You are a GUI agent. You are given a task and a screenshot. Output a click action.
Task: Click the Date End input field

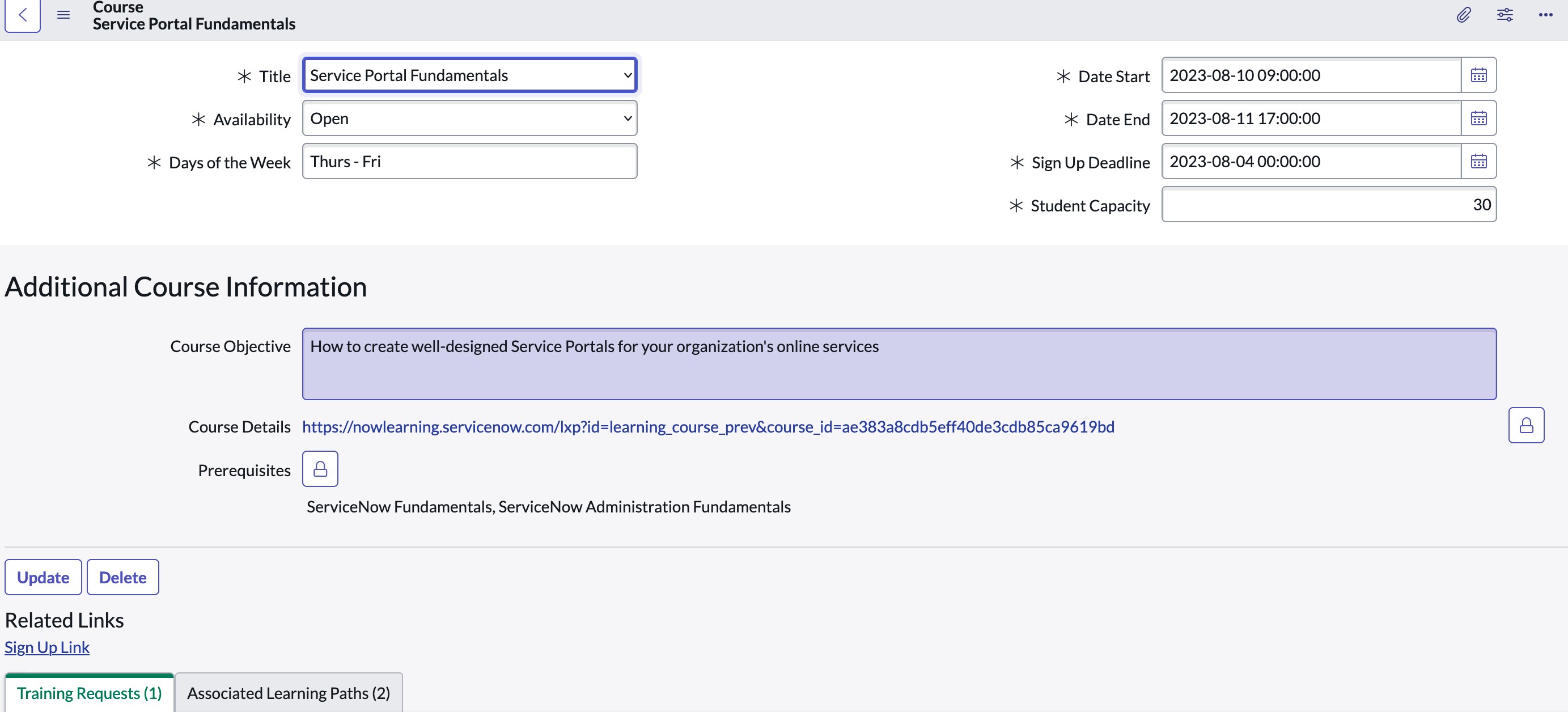point(1311,118)
